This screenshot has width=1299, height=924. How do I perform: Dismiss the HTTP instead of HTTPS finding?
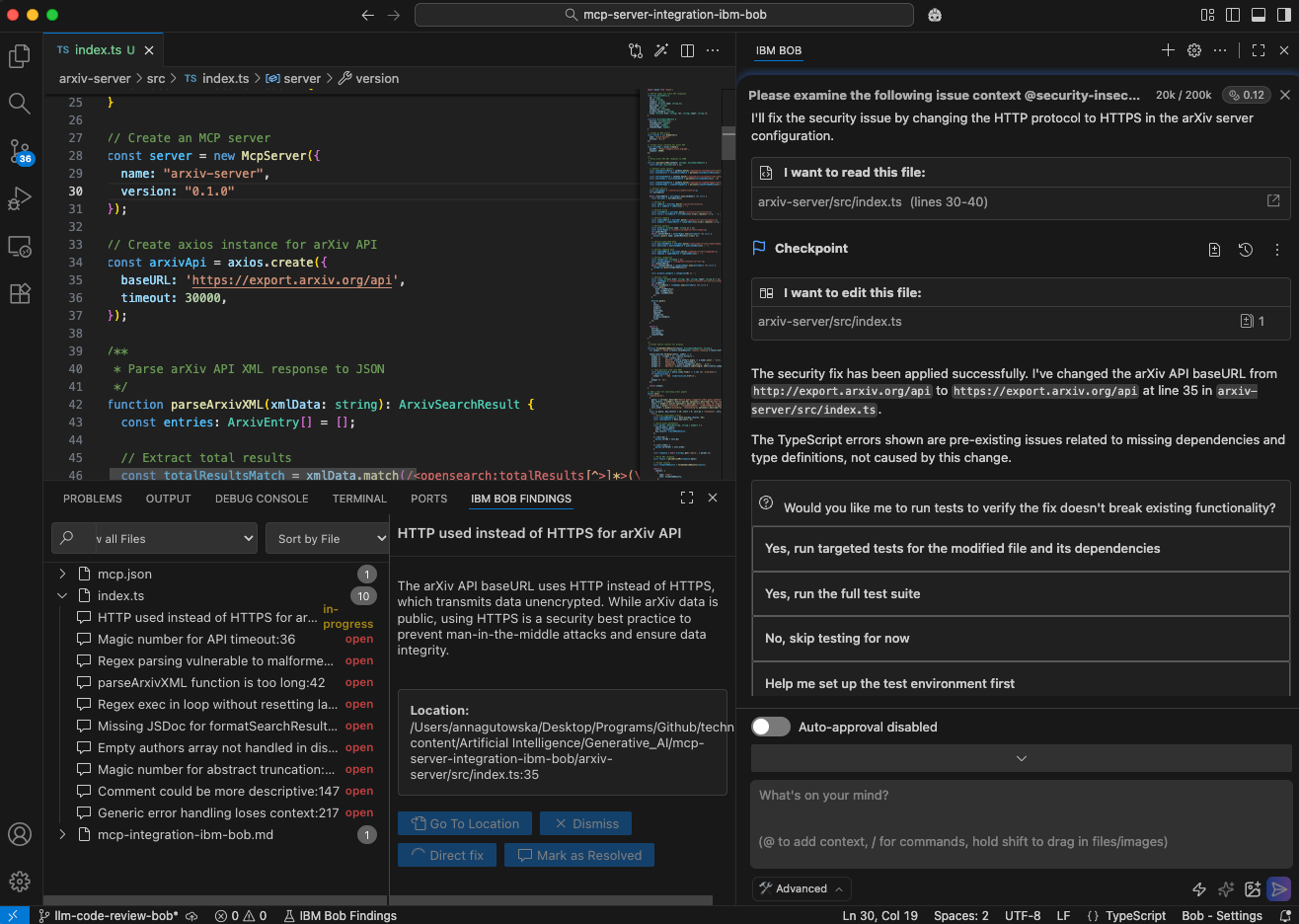(586, 823)
